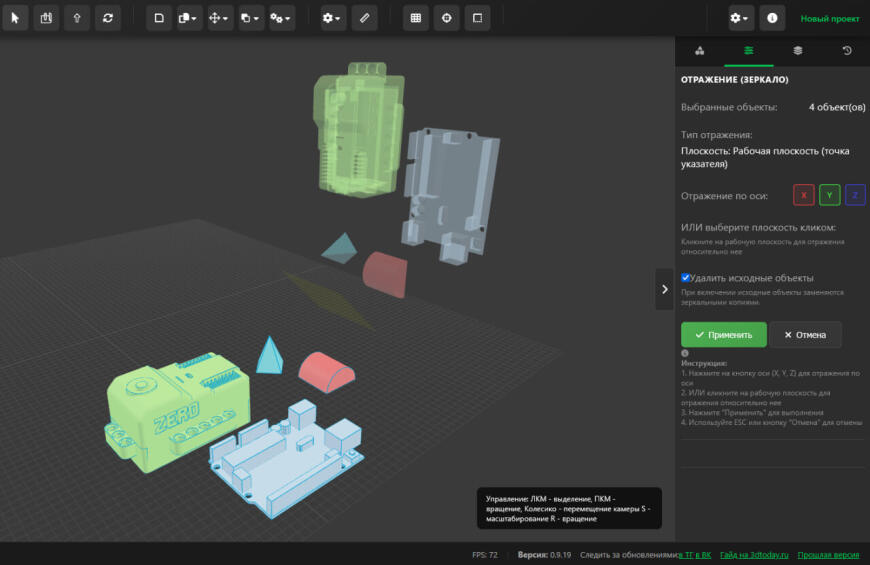Click the mirrored Arduino board preview
The image size is (870, 565).
tap(450, 195)
